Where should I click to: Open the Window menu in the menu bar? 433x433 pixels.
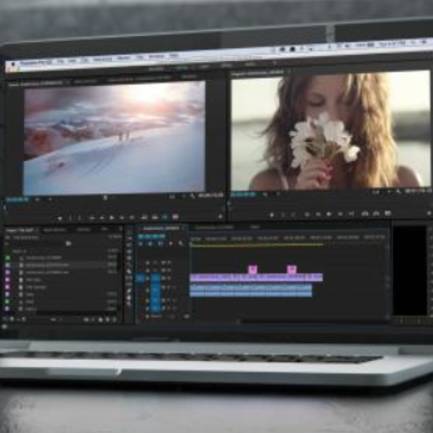coord(156,57)
